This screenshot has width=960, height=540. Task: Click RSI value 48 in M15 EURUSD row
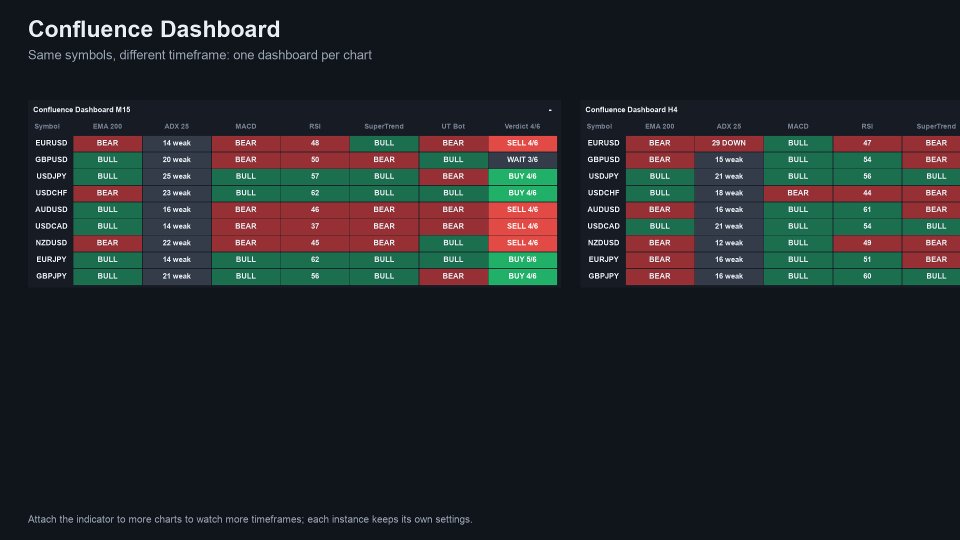click(315, 143)
